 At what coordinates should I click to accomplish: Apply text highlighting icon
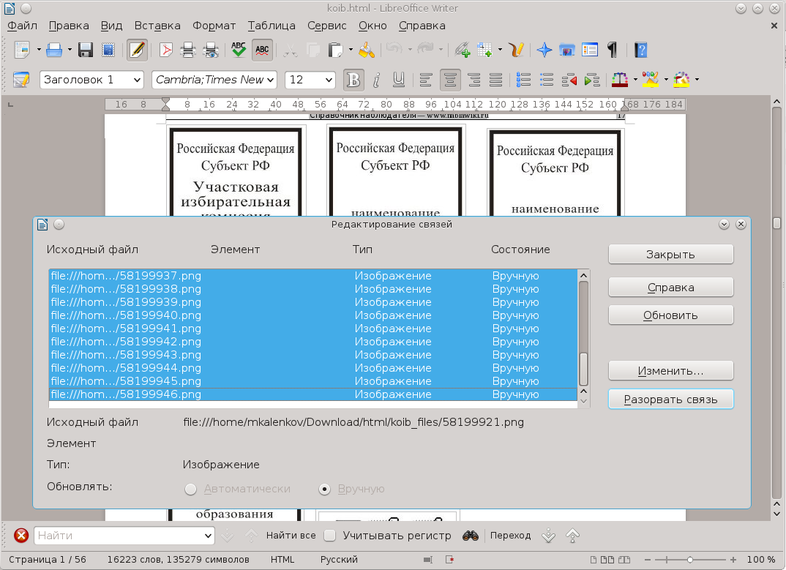[x=651, y=79]
